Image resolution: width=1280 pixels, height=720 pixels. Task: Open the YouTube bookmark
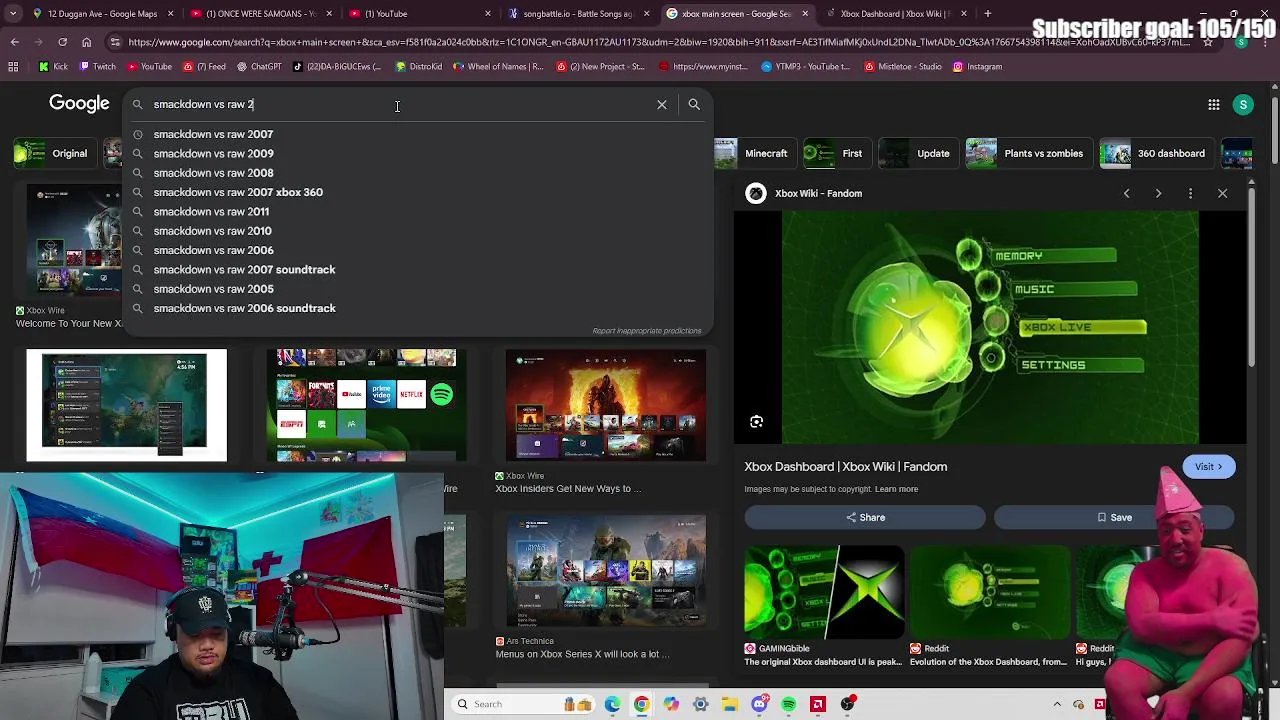(149, 67)
